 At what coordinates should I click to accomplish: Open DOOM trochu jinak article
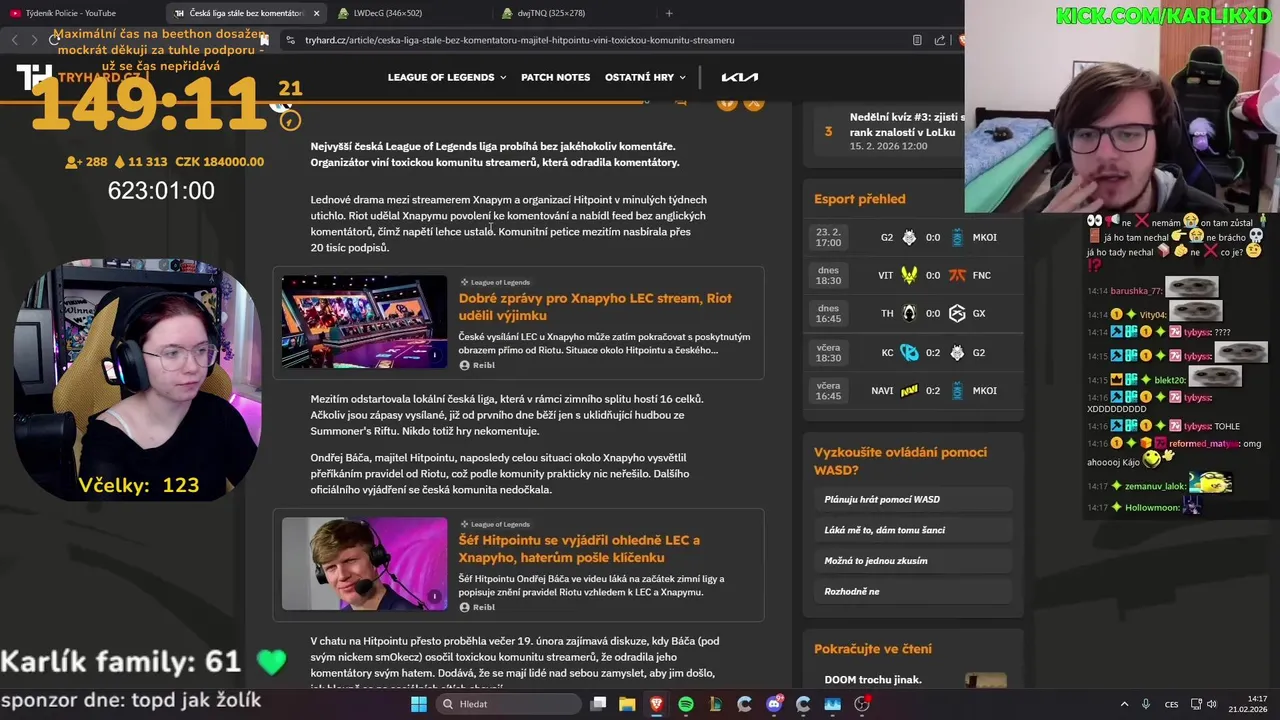873,680
